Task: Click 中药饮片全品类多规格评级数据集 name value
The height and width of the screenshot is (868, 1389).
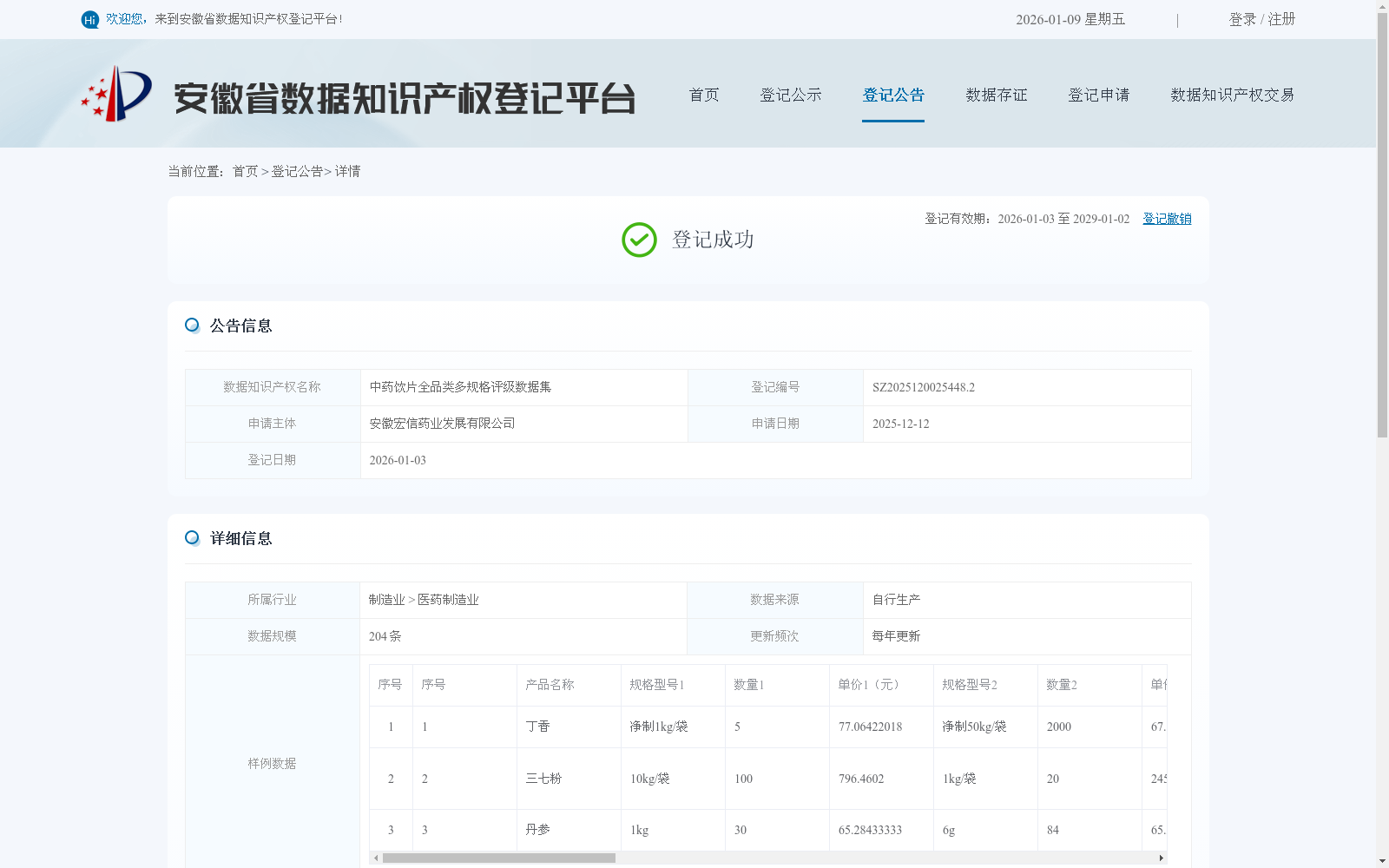Action: click(x=460, y=387)
